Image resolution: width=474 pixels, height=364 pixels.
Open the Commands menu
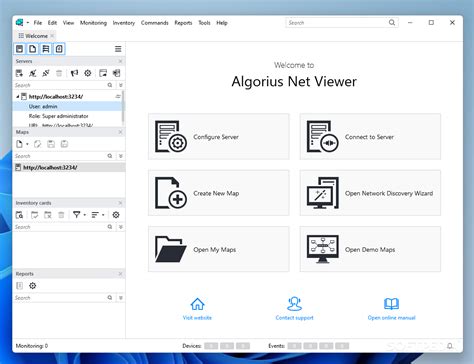click(155, 23)
